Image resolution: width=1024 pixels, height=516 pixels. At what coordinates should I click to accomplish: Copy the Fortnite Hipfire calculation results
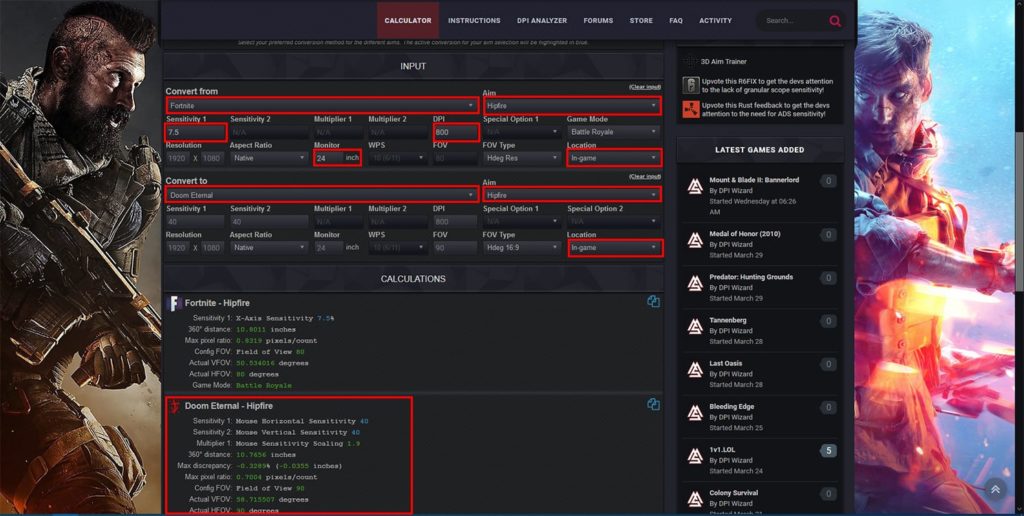pos(653,302)
